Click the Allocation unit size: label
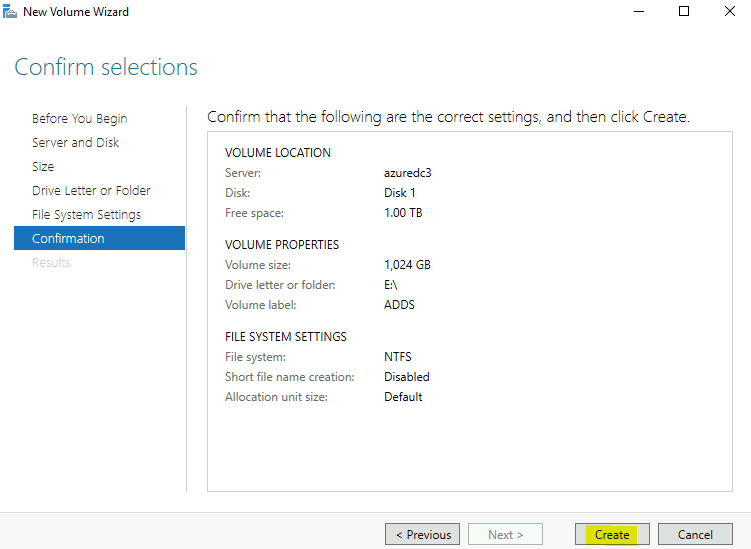 pyautogui.click(x=276, y=397)
